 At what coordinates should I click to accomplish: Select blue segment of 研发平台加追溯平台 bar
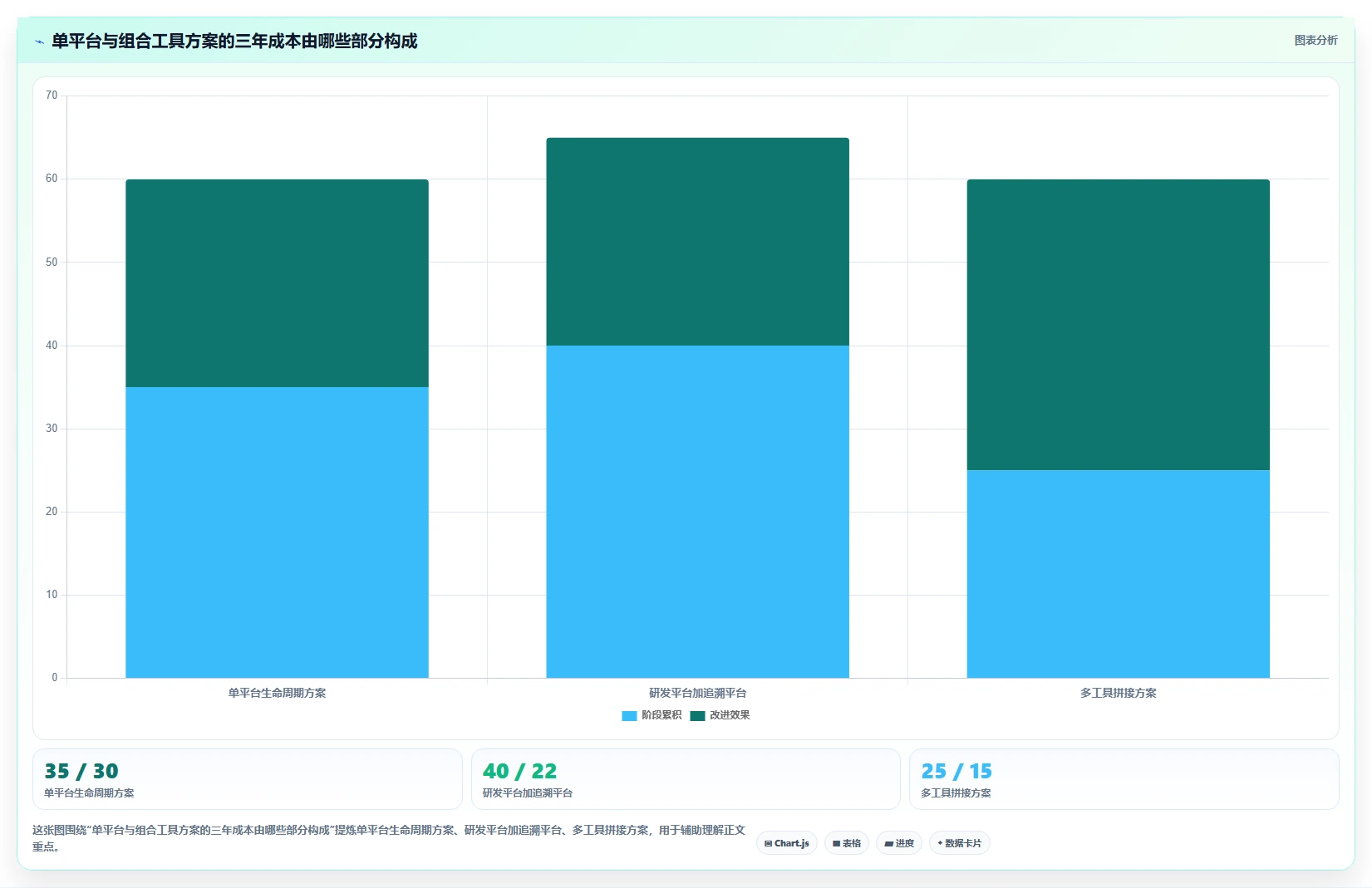tap(697, 512)
